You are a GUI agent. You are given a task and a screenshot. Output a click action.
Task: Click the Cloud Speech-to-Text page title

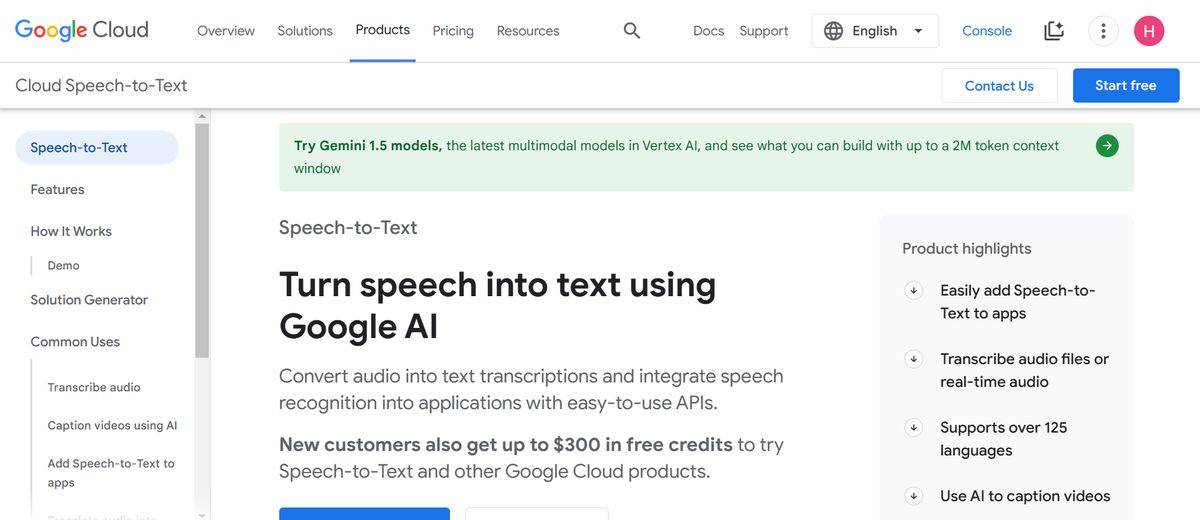(x=101, y=86)
